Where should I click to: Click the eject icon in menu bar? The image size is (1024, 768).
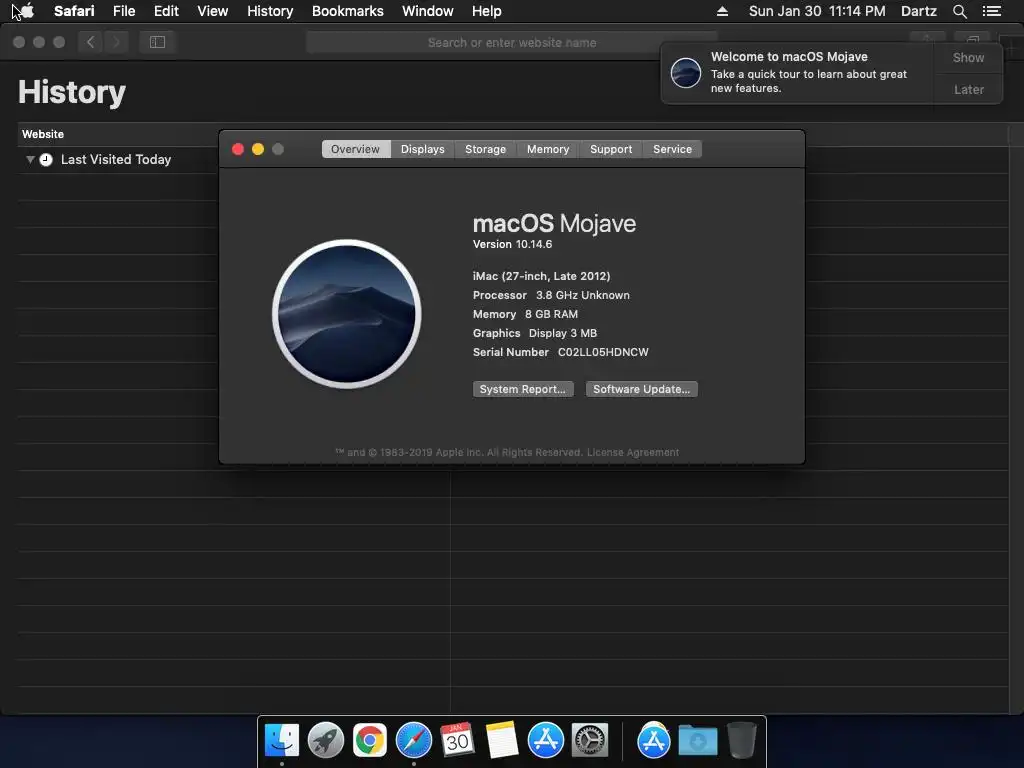[x=722, y=11]
